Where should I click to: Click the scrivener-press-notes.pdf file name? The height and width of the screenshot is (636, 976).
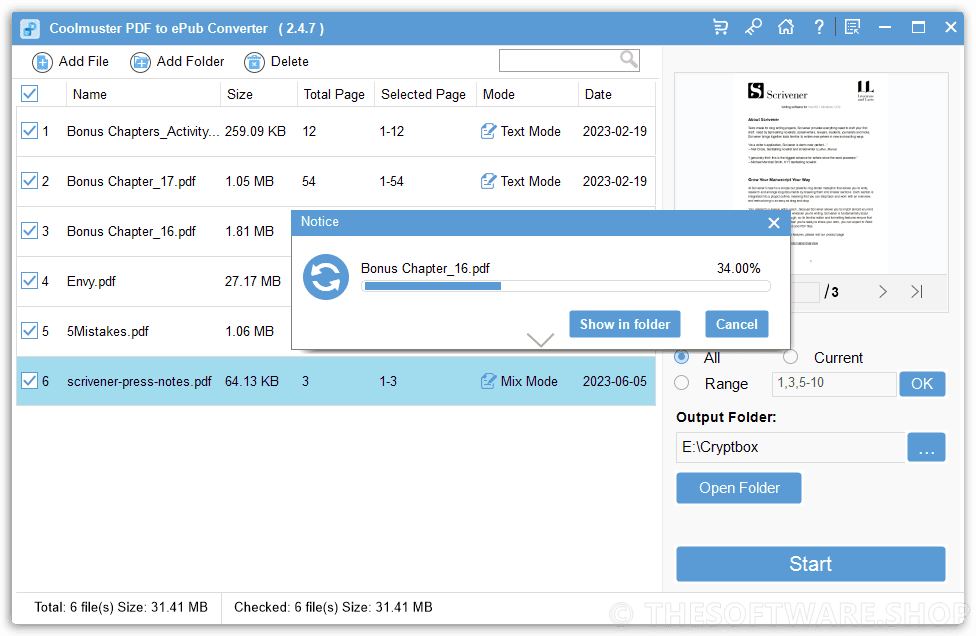(x=139, y=381)
